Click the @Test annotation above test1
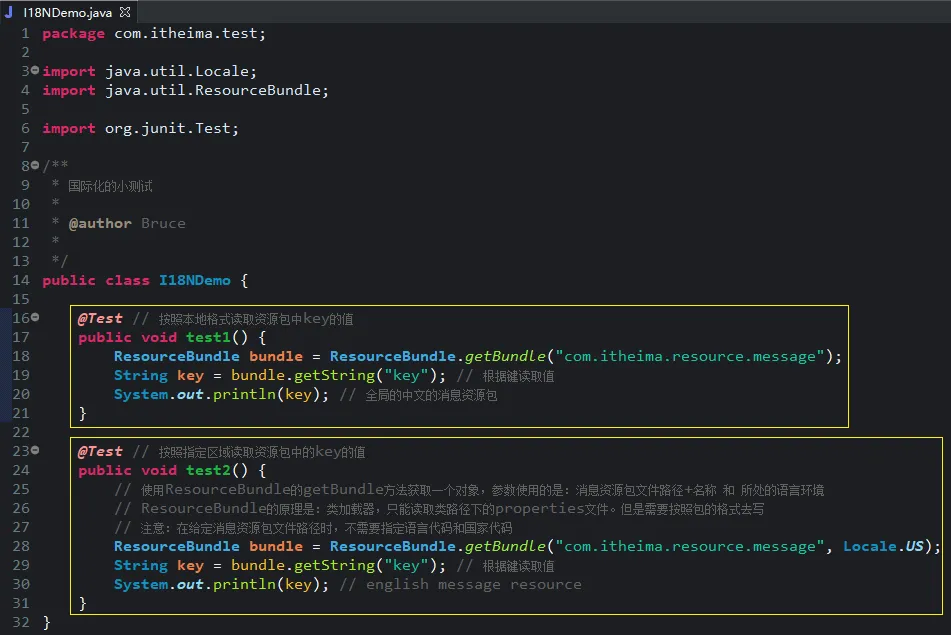The image size is (951, 635). [x=100, y=318]
